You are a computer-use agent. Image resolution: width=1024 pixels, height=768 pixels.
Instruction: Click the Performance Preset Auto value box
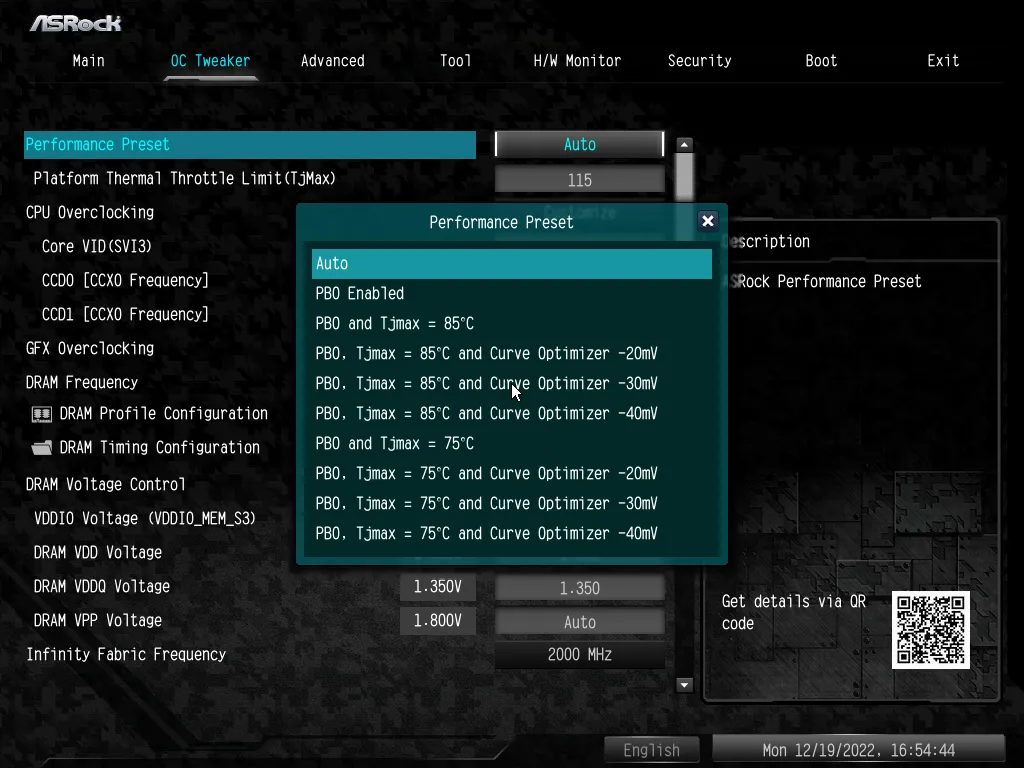[580, 144]
